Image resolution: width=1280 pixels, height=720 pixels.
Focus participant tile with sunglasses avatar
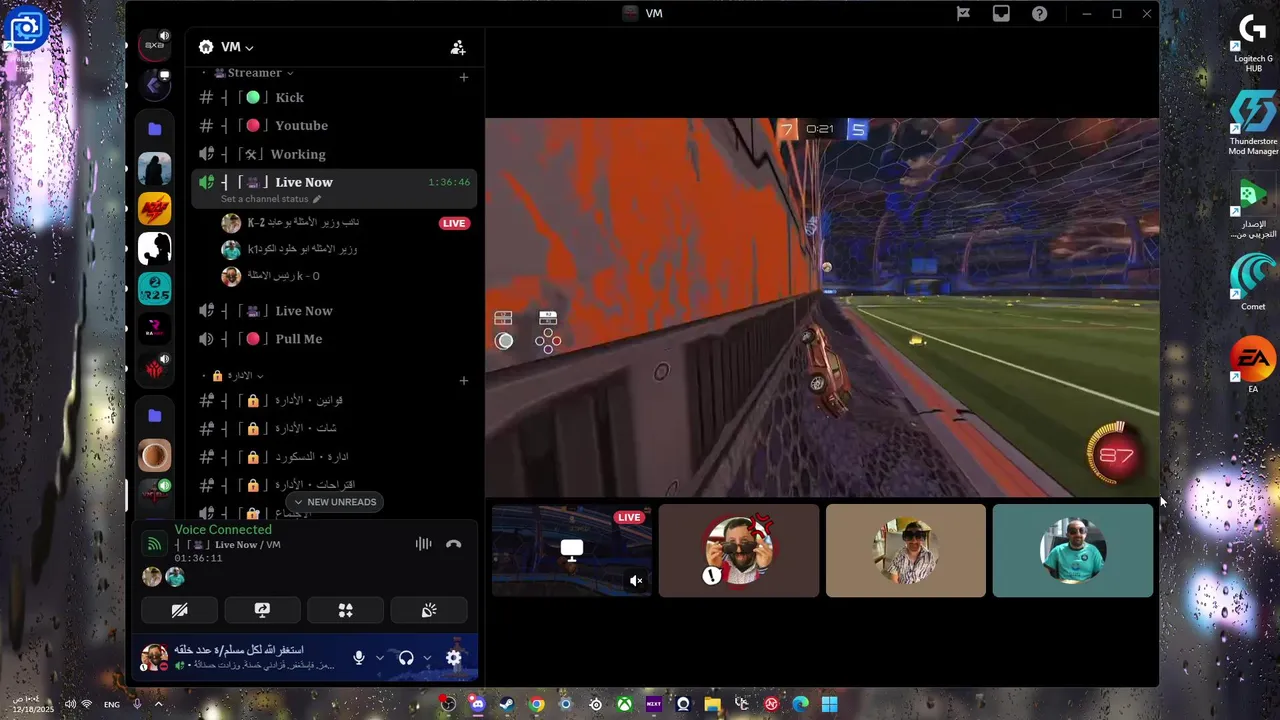click(739, 550)
